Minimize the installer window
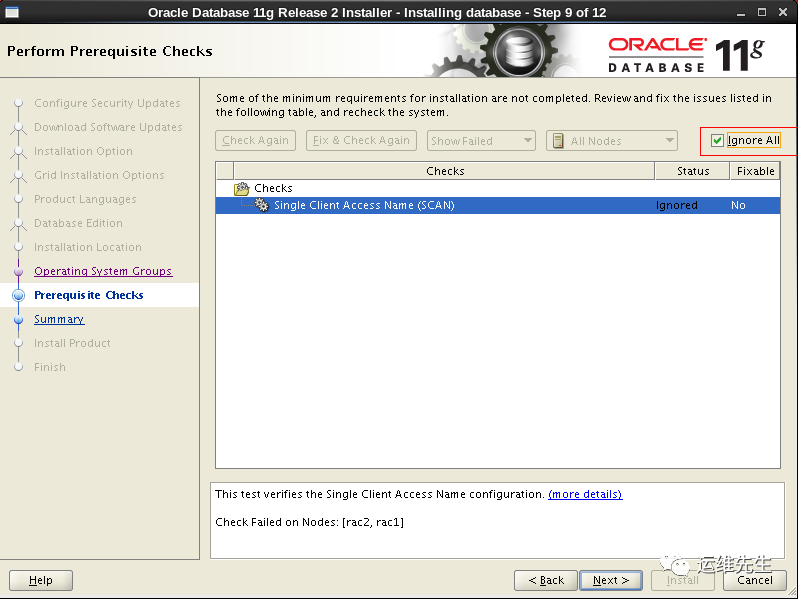This screenshot has height=599, width=798. [x=741, y=13]
